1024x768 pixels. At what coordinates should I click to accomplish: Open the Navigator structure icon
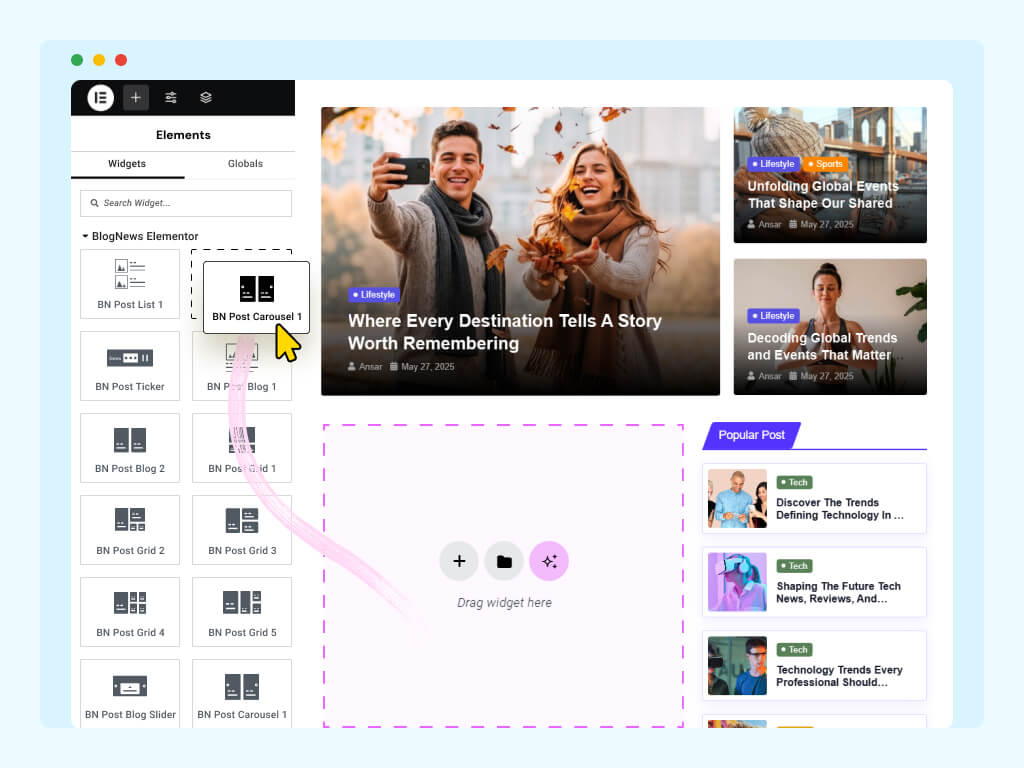(x=205, y=97)
